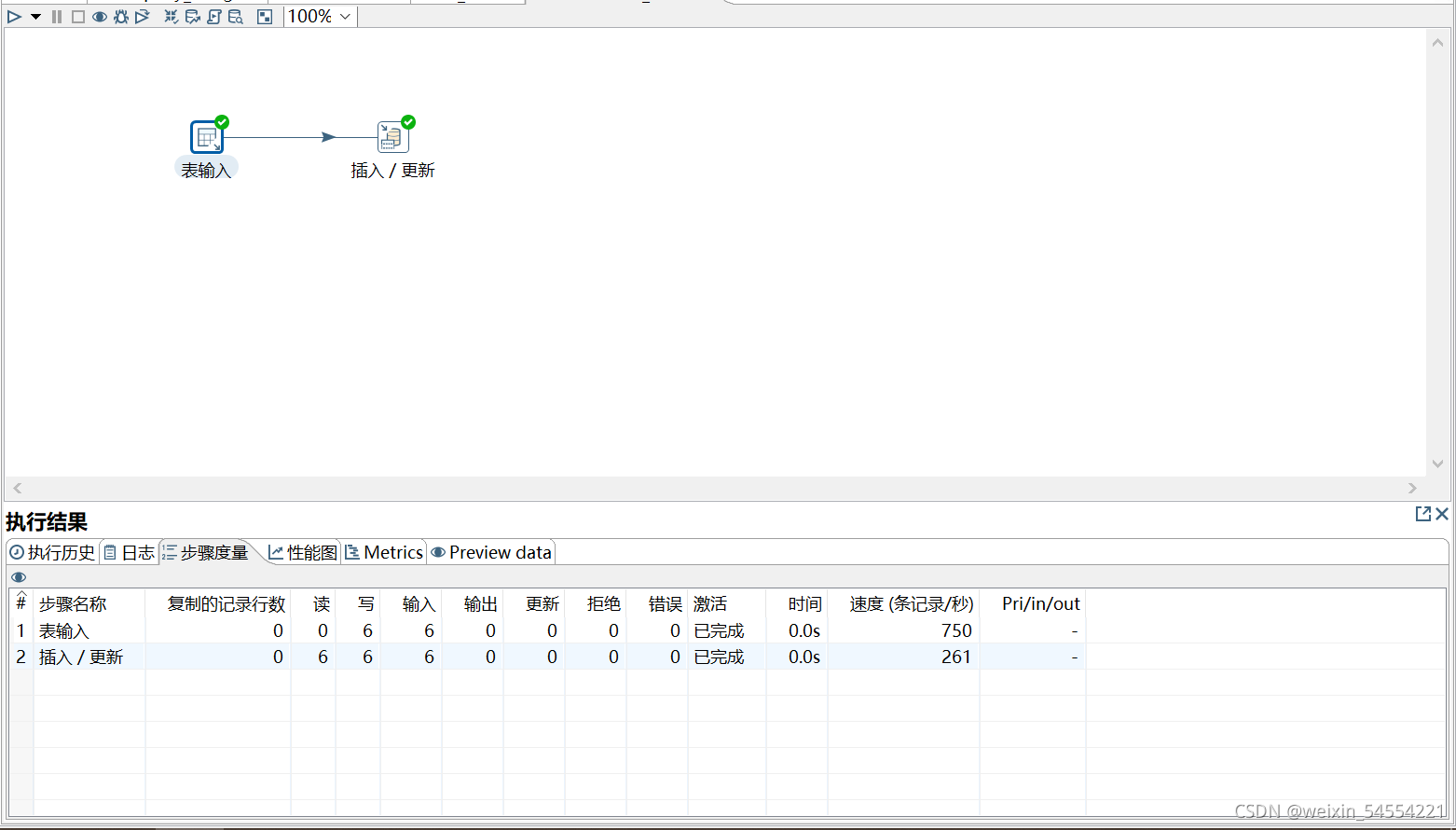Sort by the 输入 column header

click(x=411, y=603)
